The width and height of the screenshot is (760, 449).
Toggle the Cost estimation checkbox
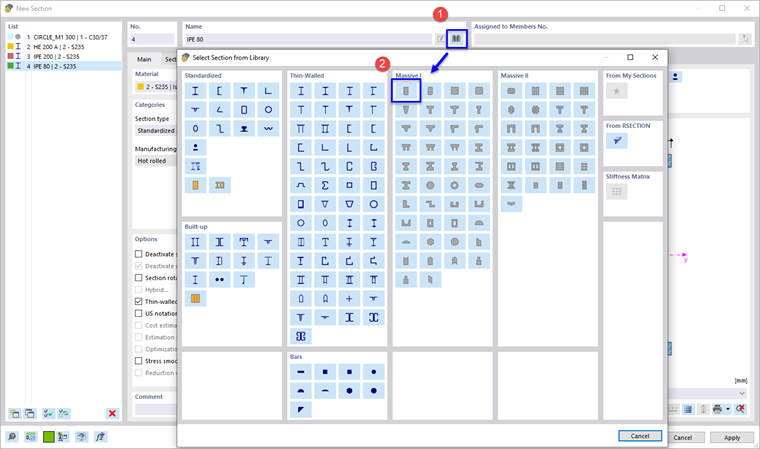pos(139,325)
